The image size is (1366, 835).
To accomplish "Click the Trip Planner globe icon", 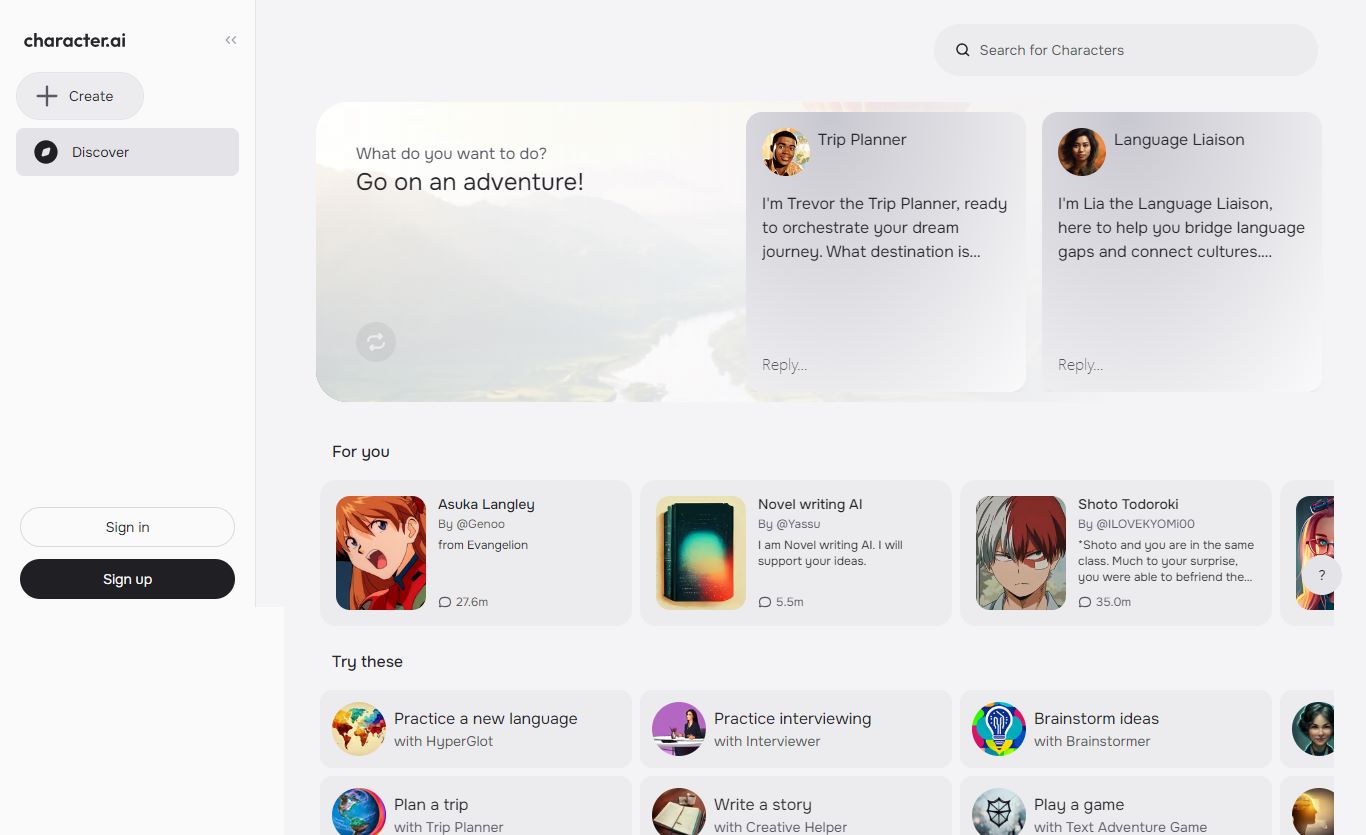I will [359, 812].
